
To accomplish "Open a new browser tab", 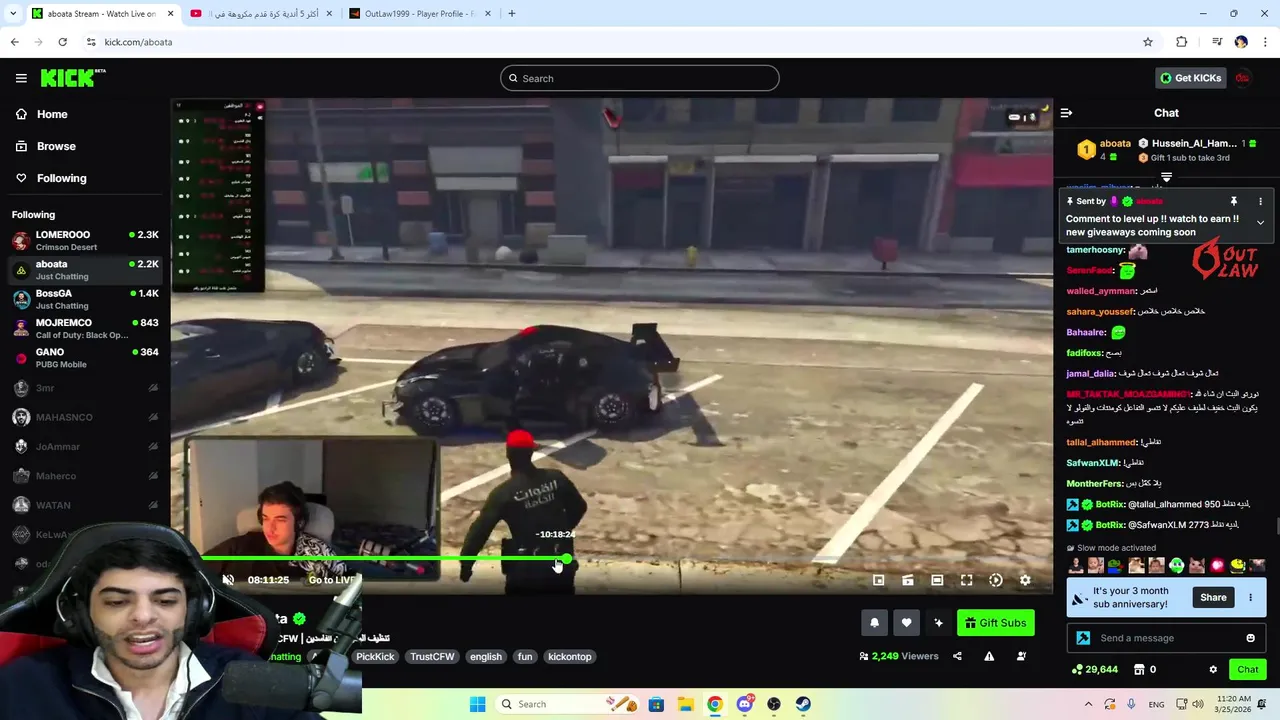I will (x=512, y=14).
